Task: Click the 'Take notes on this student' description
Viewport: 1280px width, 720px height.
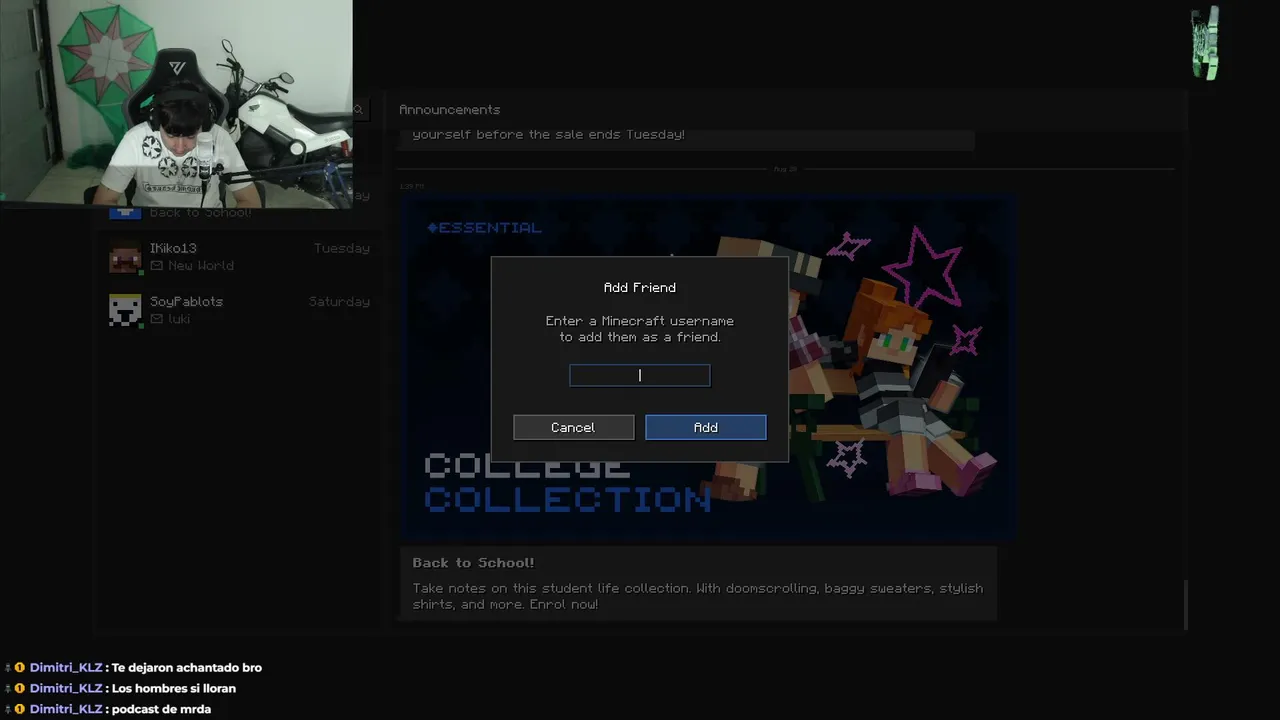Action: [x=698, y=596]
